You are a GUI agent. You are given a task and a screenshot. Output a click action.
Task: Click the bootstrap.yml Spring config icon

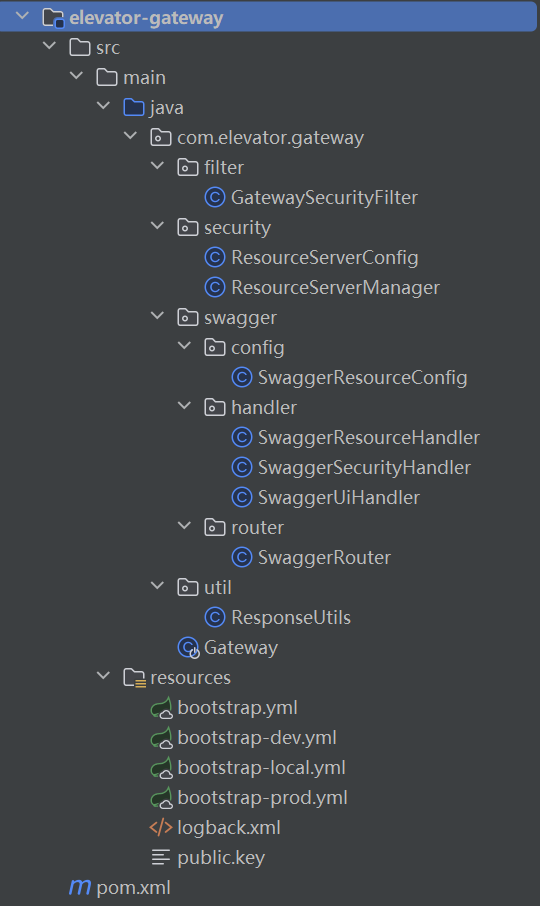click(161, 708)
